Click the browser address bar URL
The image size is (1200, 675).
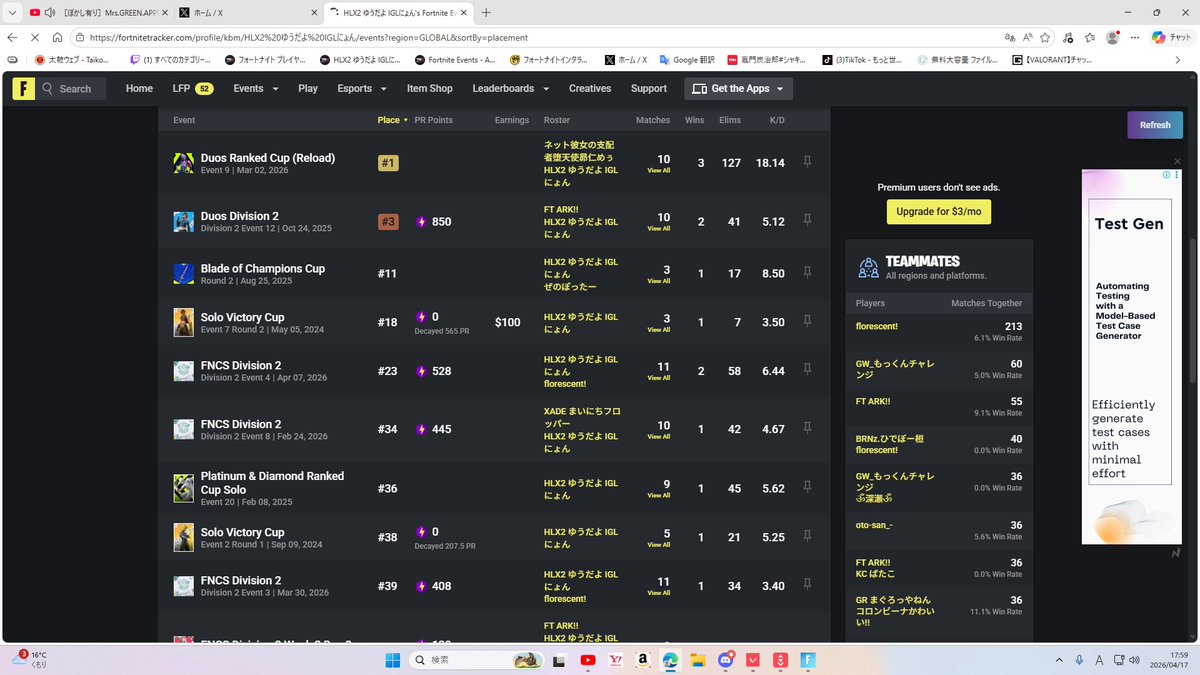(308, 37)
